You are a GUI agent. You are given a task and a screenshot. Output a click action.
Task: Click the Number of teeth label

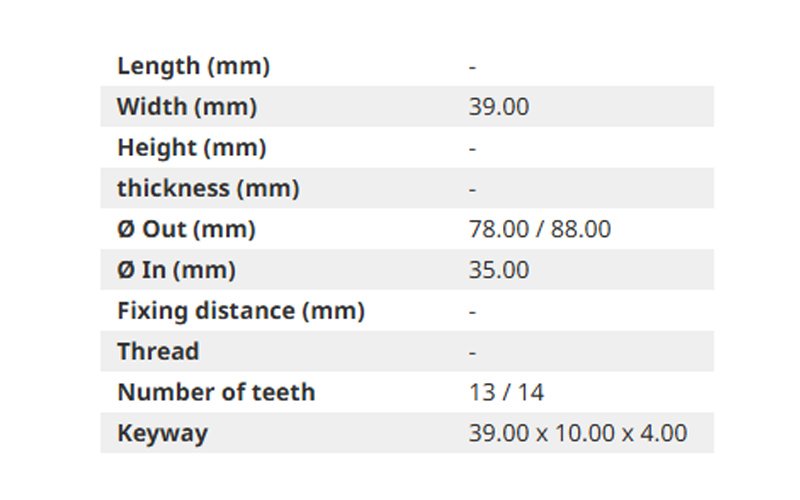216,392
